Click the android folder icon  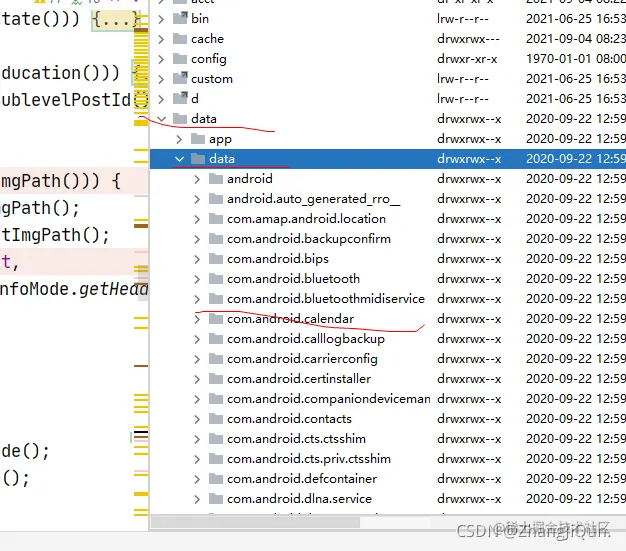pyautogui.click(x=216, y=178)
